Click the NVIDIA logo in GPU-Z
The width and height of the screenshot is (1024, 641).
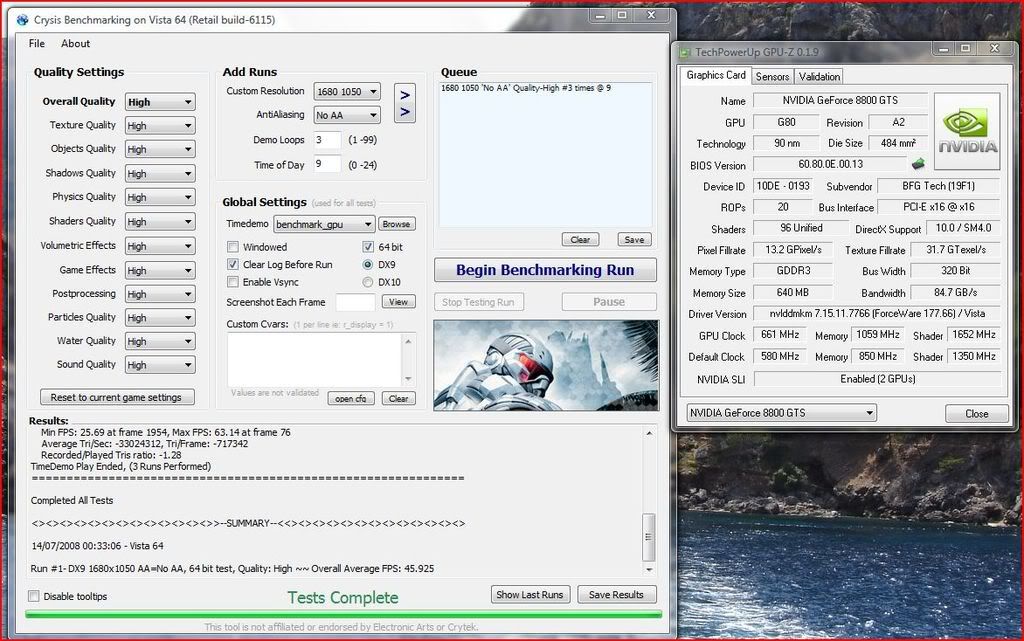(x=967, y=131)
